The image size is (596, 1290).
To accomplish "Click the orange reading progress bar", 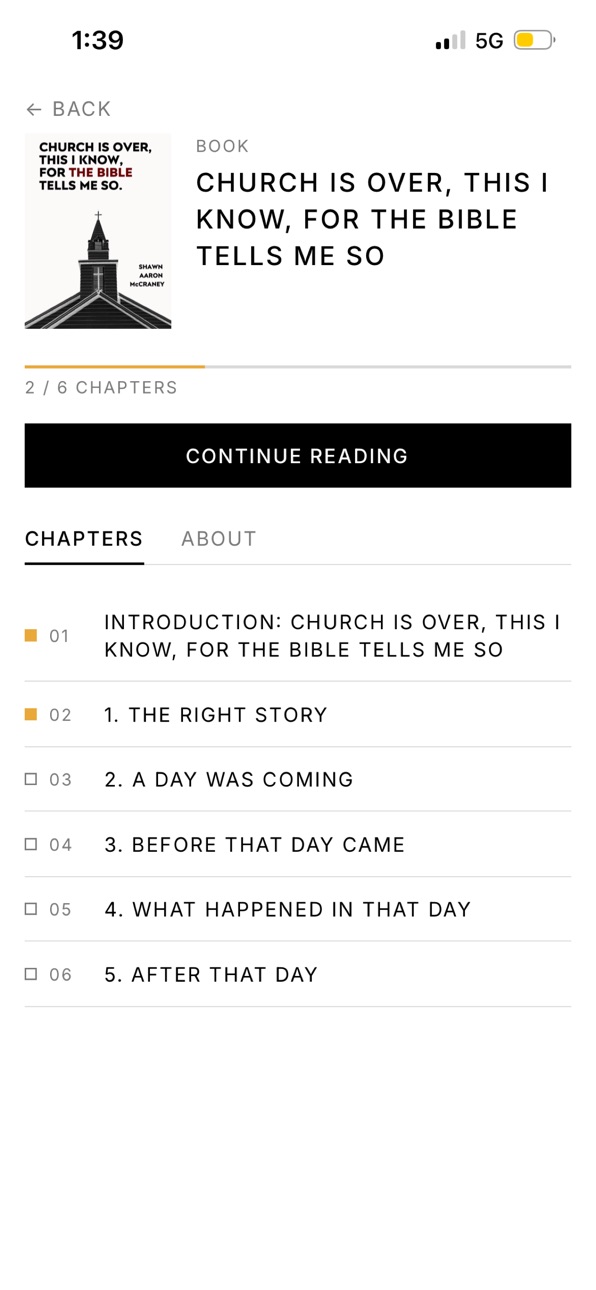I will (115, 367).
